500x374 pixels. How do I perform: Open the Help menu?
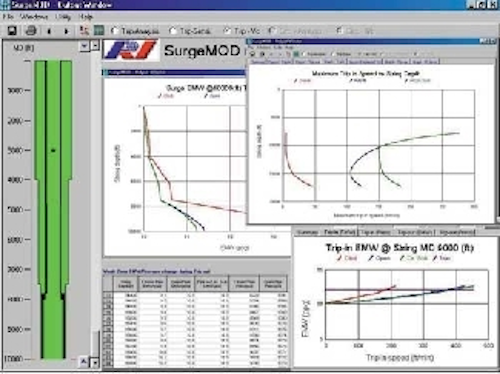pos(86,17)
